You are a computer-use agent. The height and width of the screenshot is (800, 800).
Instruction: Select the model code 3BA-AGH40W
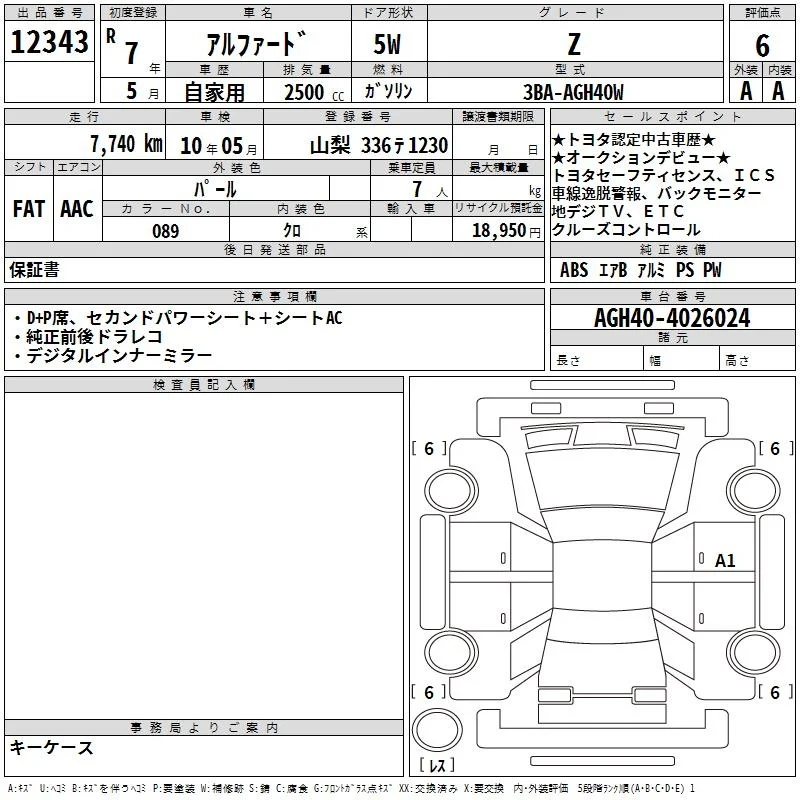click(x=573, y=92)
